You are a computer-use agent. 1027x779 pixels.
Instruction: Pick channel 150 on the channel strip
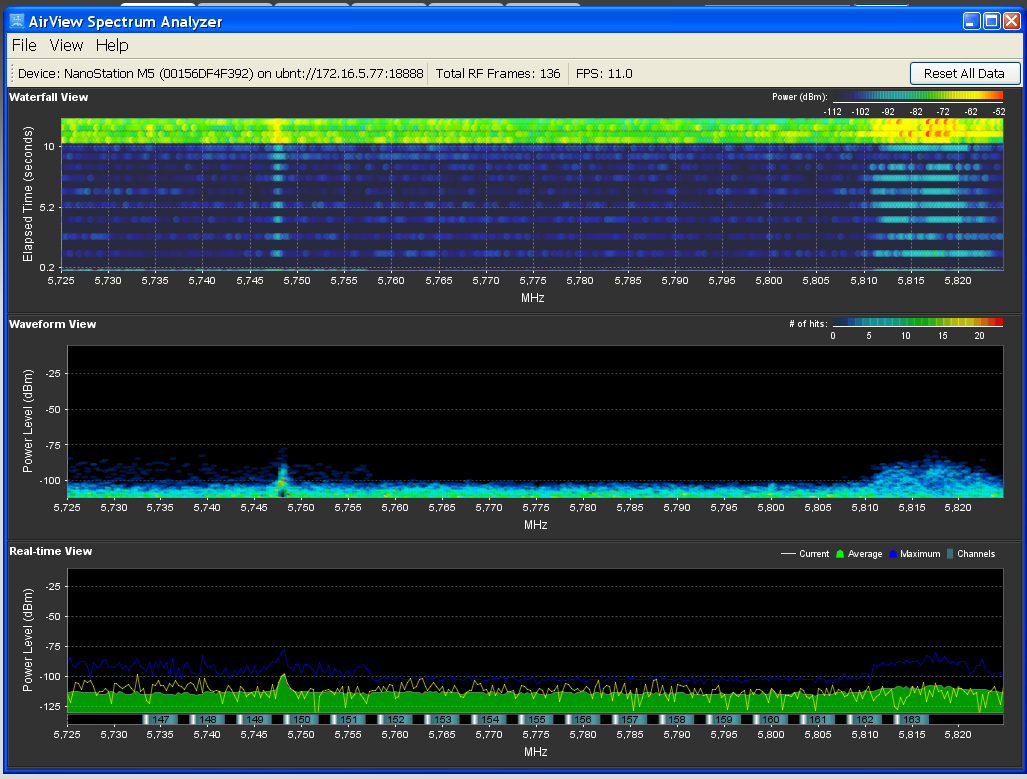point(301,719)
